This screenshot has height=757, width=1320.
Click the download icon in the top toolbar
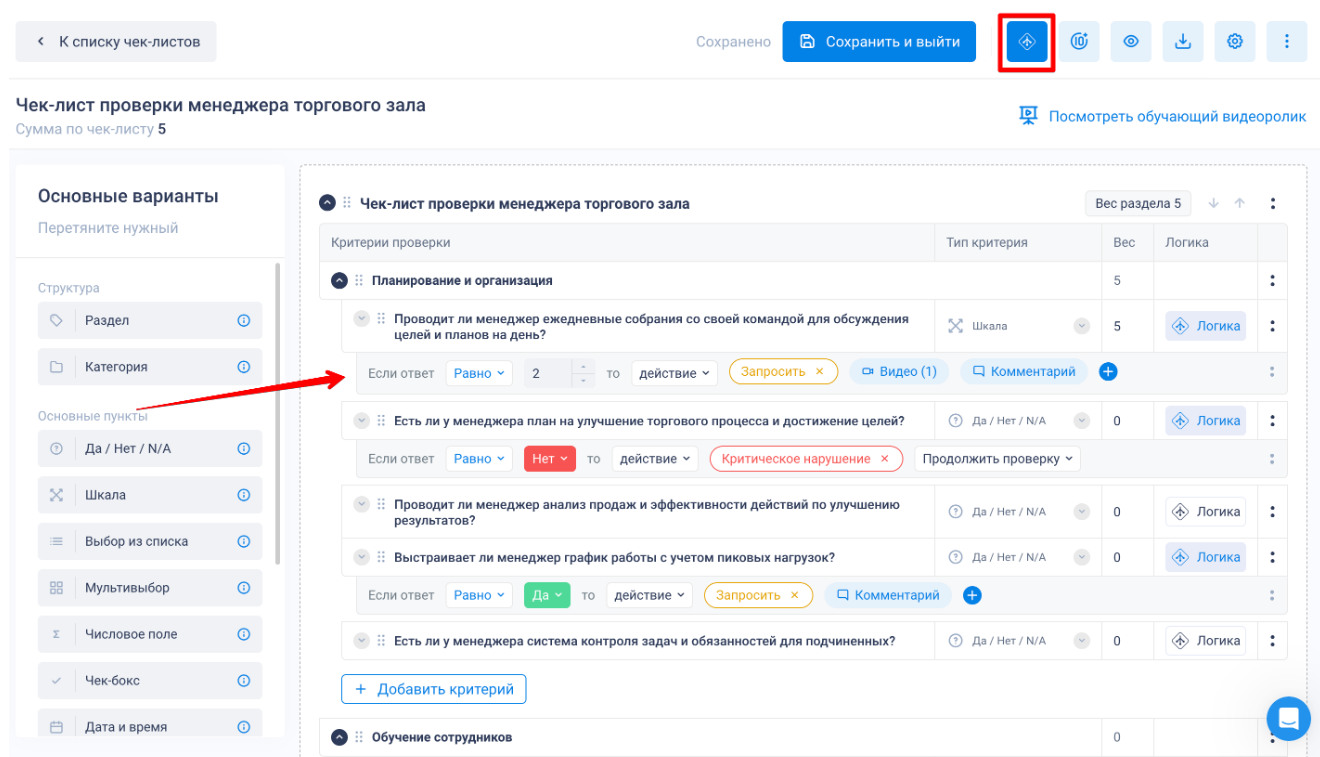coord(1183,42)
